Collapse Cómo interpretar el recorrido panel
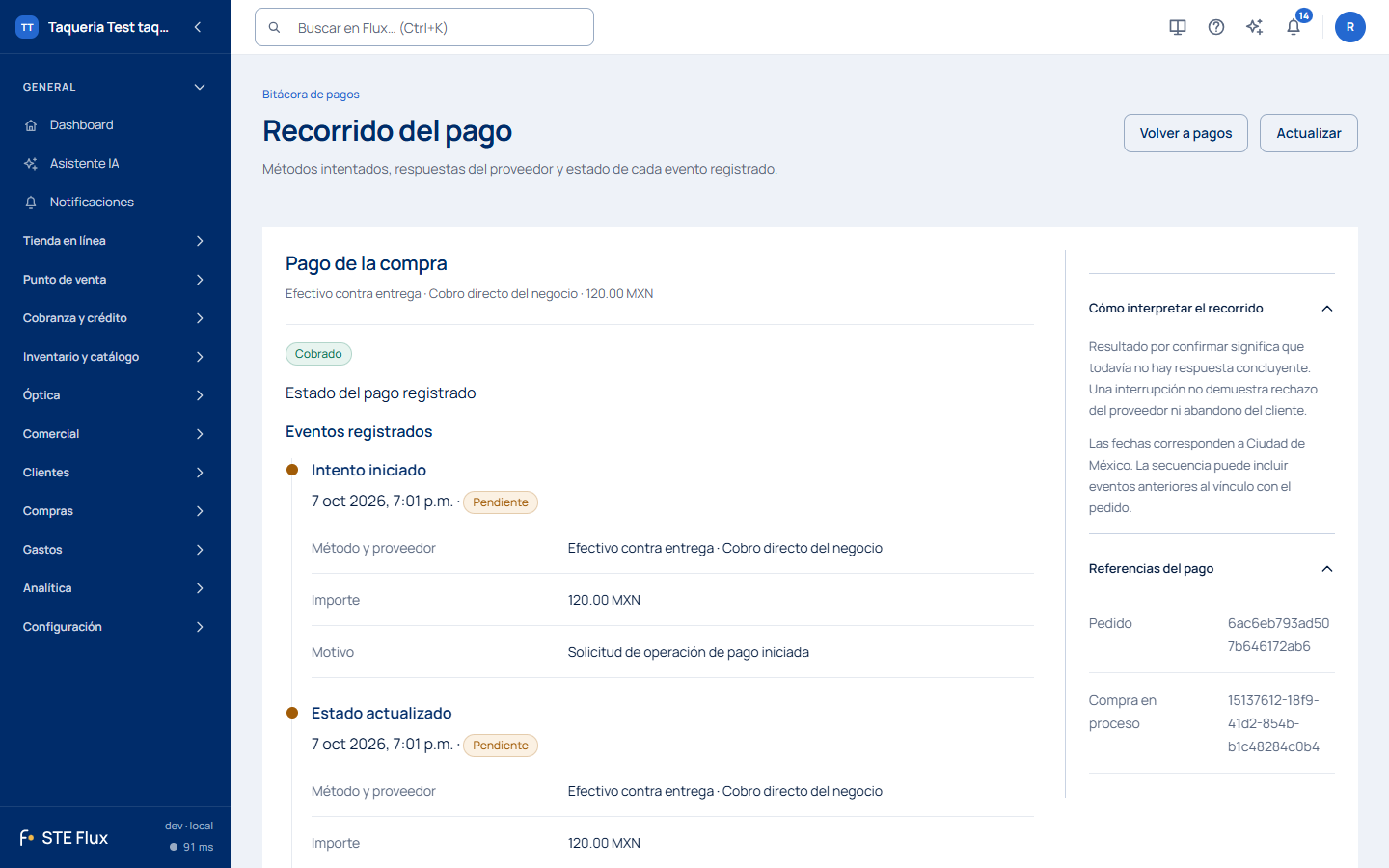The width and height of the screenshot is (1389, 868). pos(1212,309)
